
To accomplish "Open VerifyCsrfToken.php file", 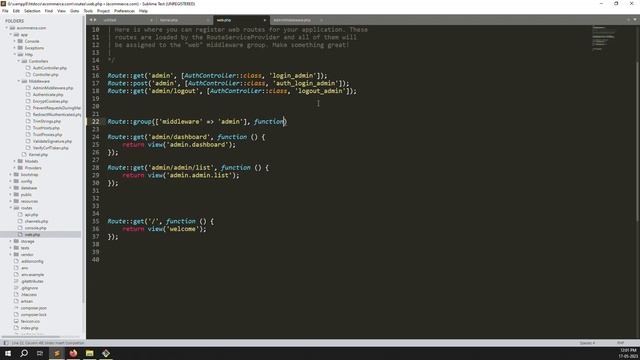I will click(x=51, y=148).
